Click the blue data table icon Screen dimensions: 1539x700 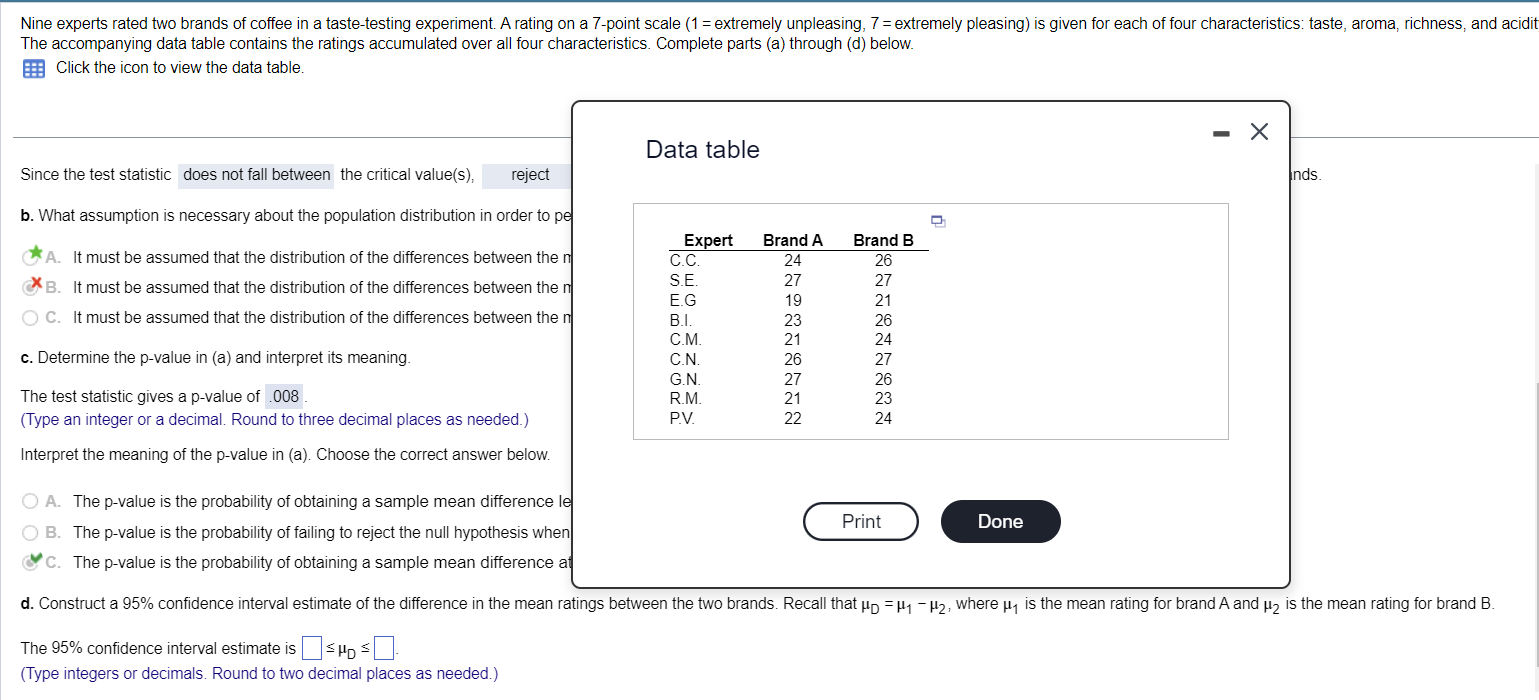[33, 67]
